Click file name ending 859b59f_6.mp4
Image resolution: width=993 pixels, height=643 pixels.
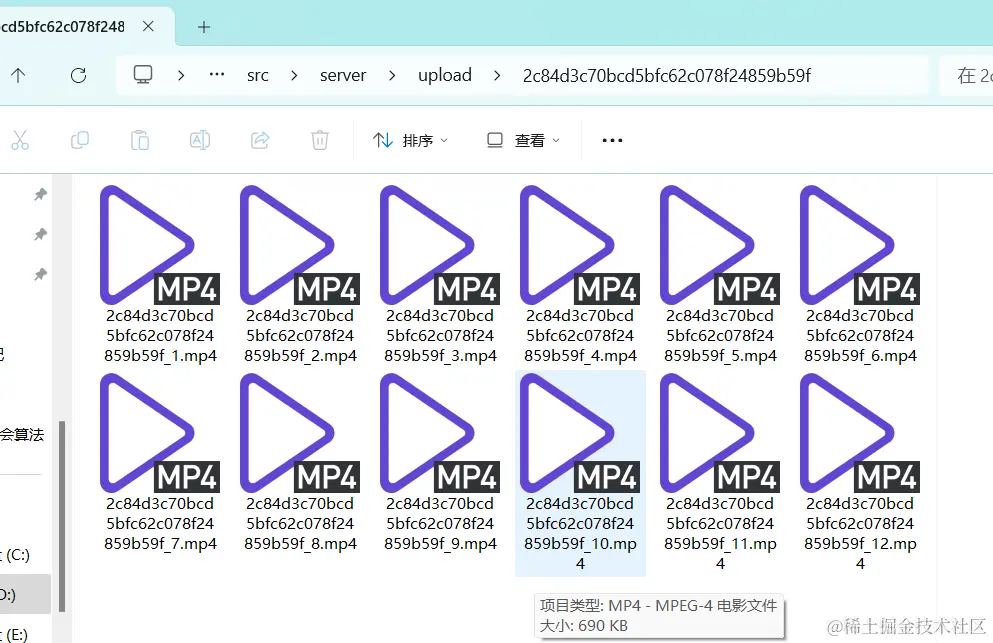coord(860,336)
